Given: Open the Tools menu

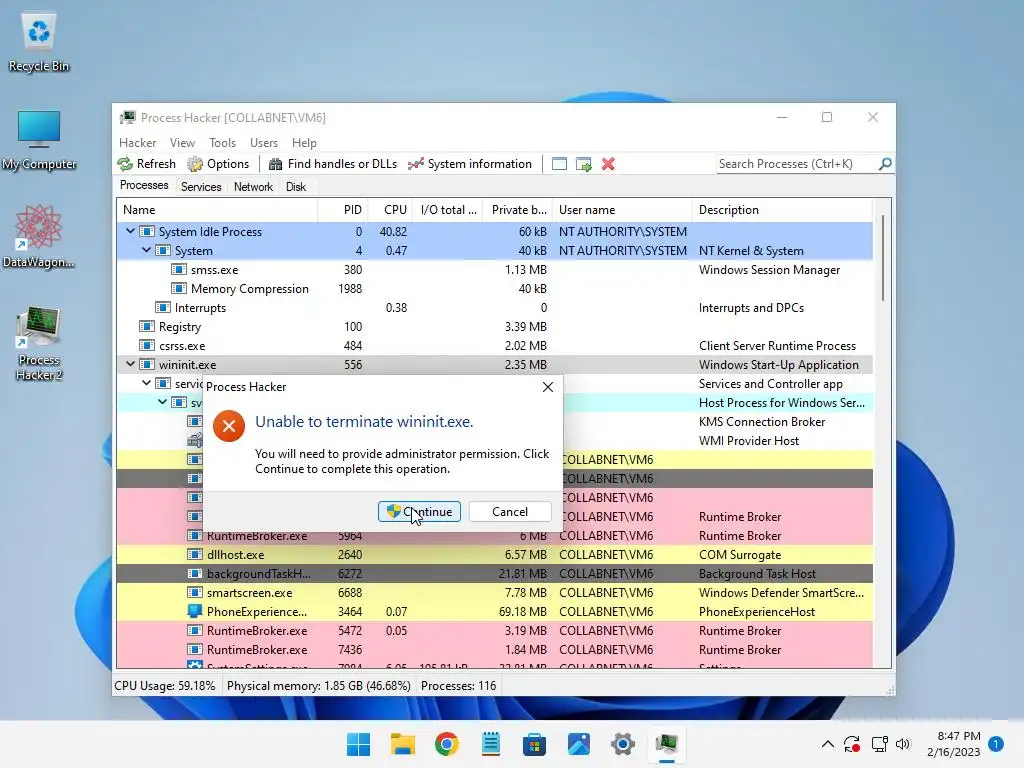Looking at the screenshot, I should (222, 142).
